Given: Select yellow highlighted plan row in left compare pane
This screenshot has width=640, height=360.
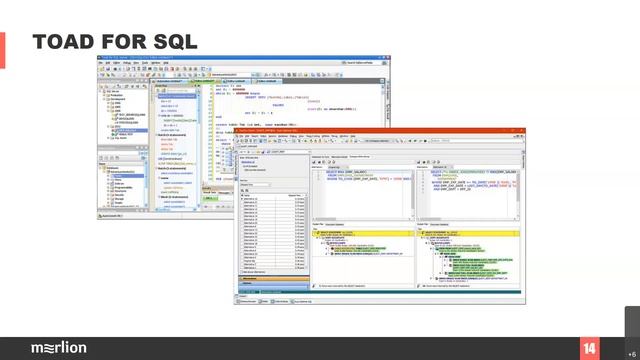Looking at the screenshot, I should [x=363, y=233].
